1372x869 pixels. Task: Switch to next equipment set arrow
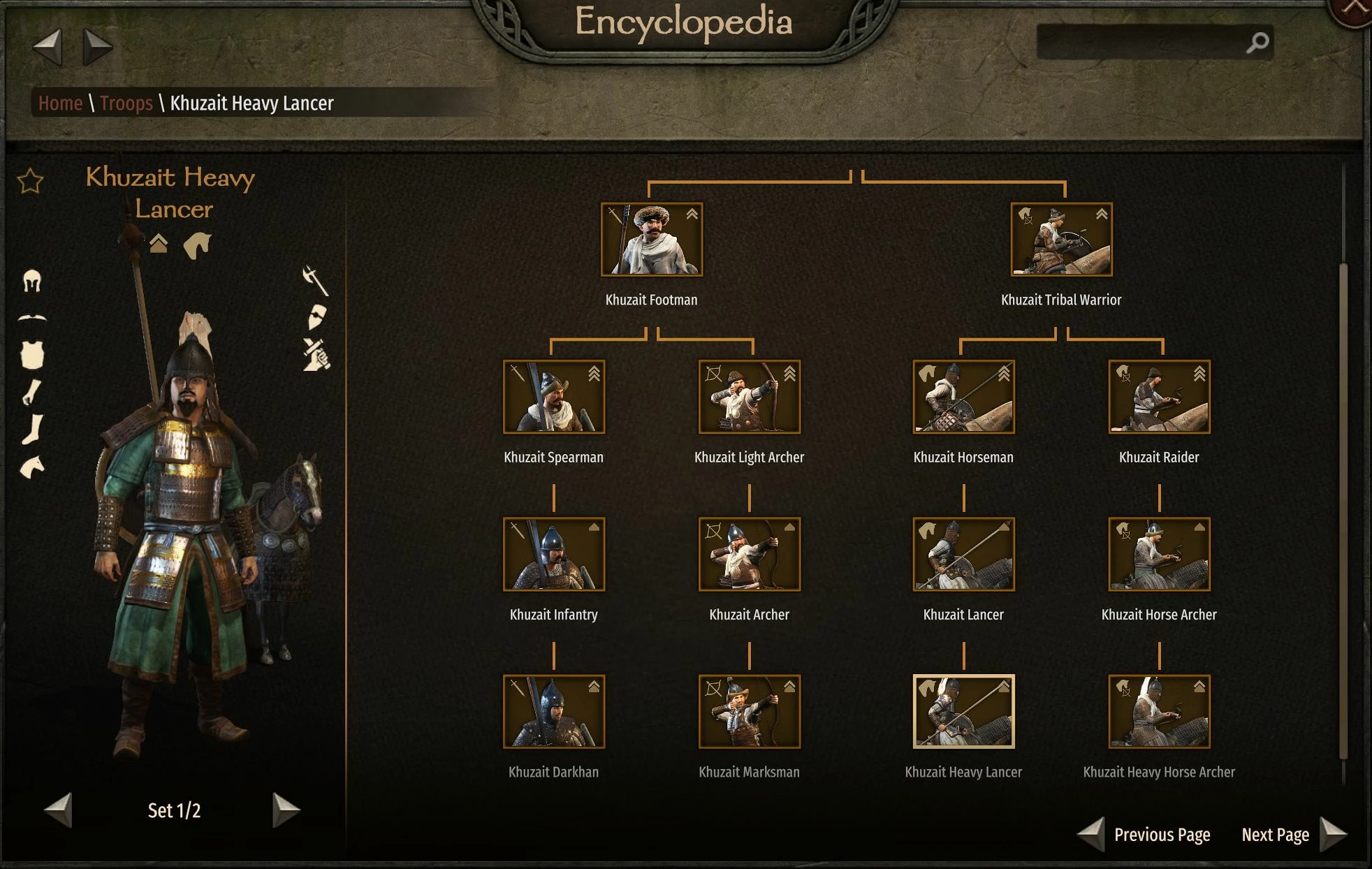click(x=286, y=810)
